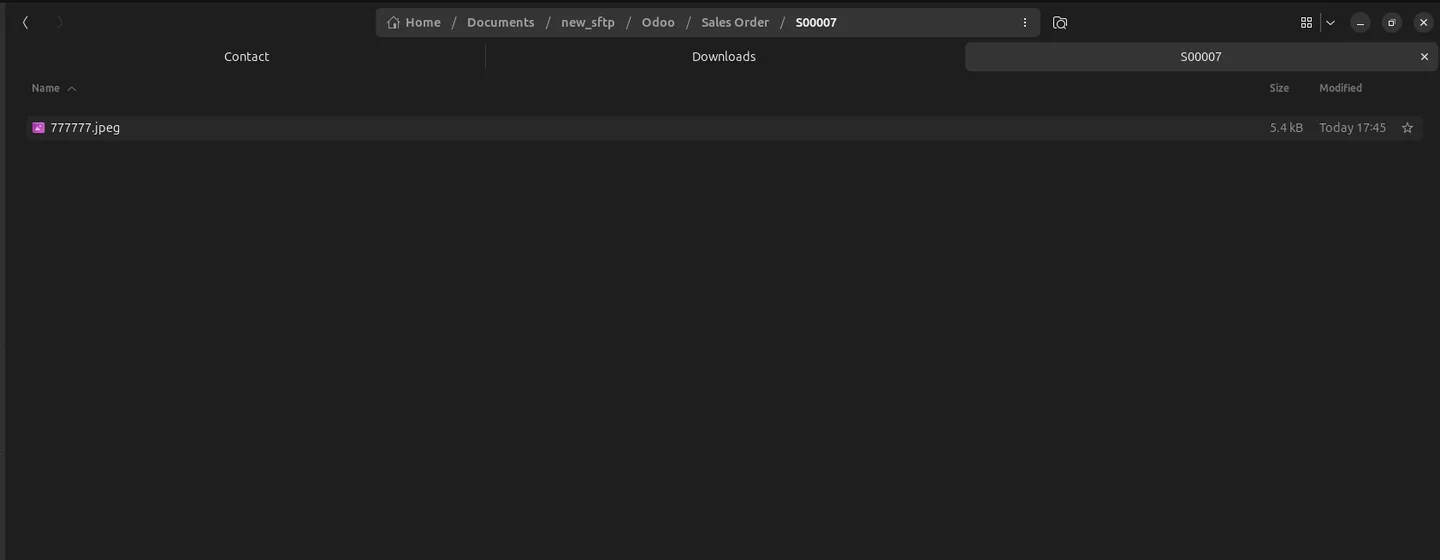Toggle the Name sort direction arrow

coord(71,89)
